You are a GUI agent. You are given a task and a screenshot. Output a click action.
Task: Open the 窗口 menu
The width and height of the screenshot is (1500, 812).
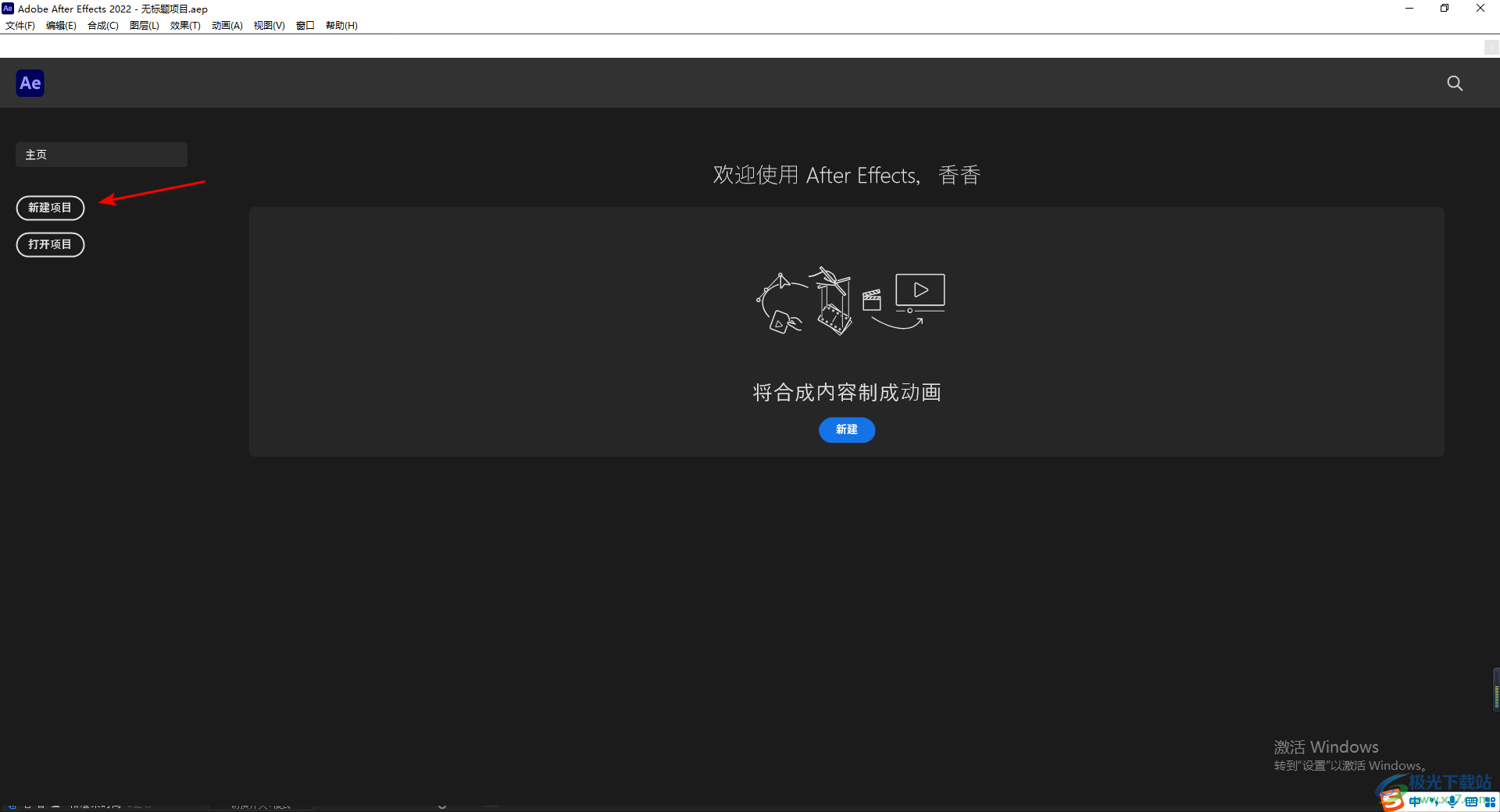tap(305, 26)
